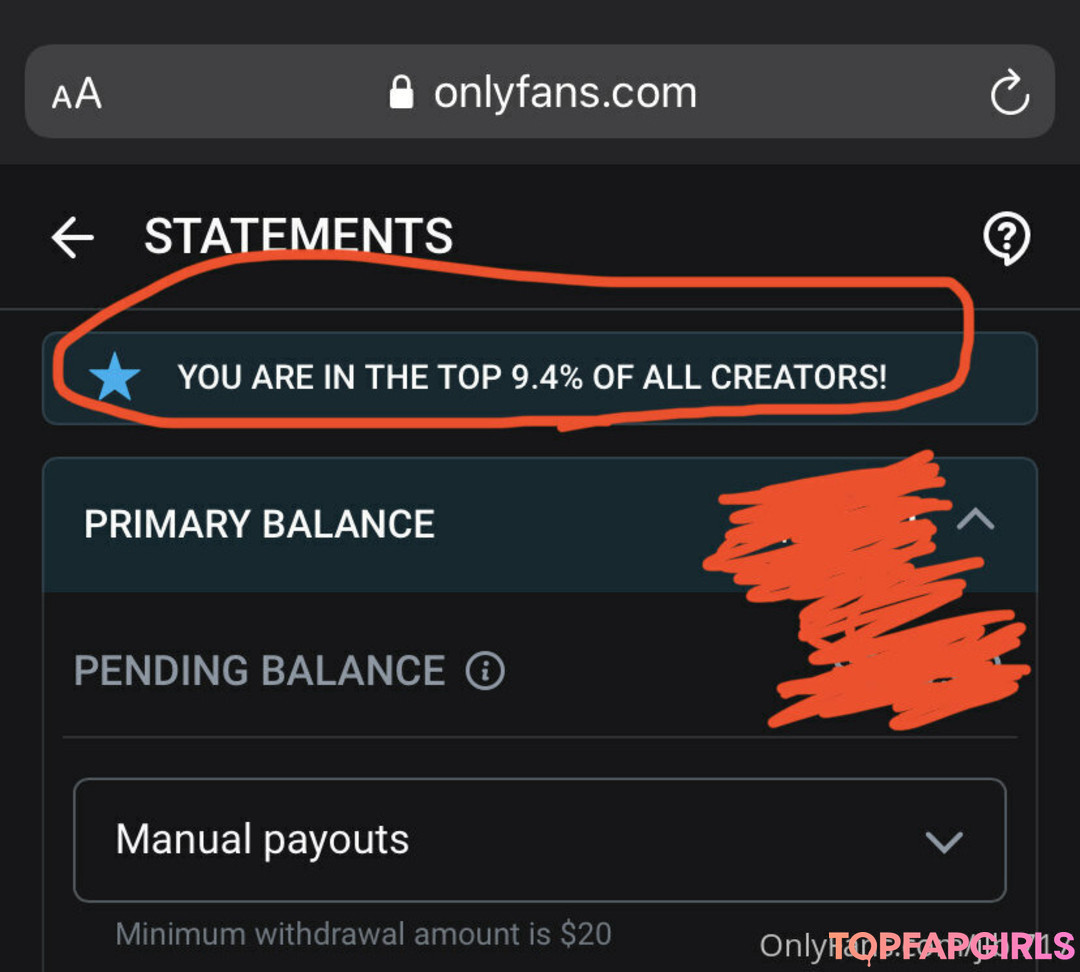The width and height of the screenshot is (1080, 972).
Task: Select the Primary Balance header label
Action: tap(259, 524)
